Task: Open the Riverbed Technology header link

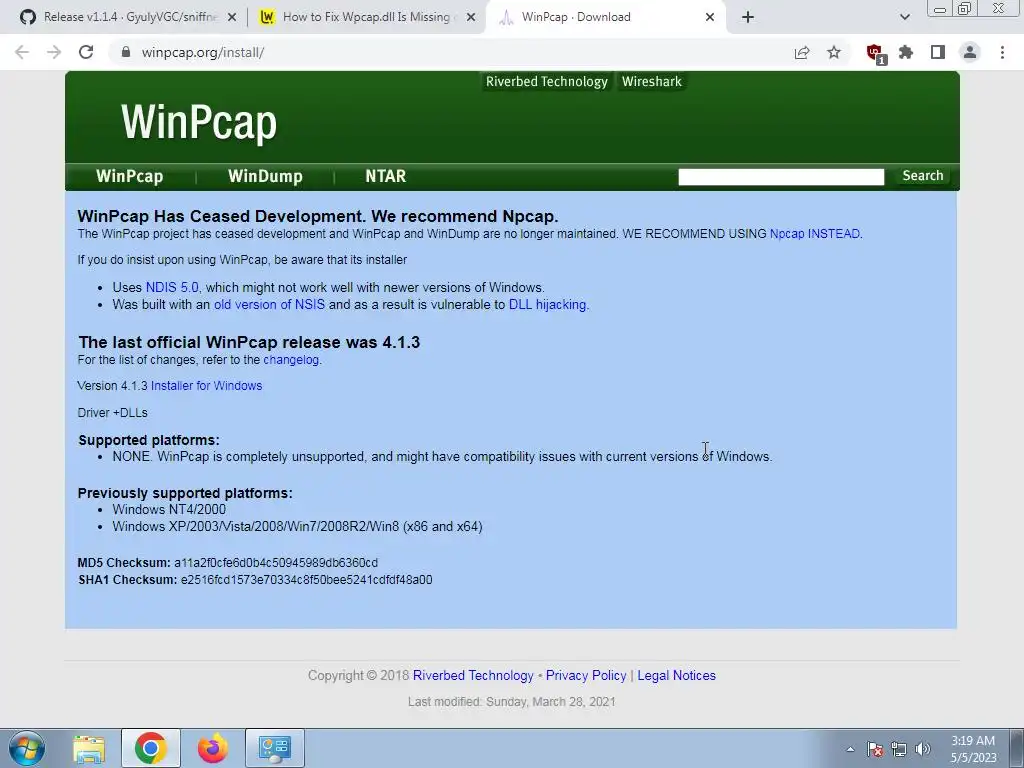Action: pos(547,82)
